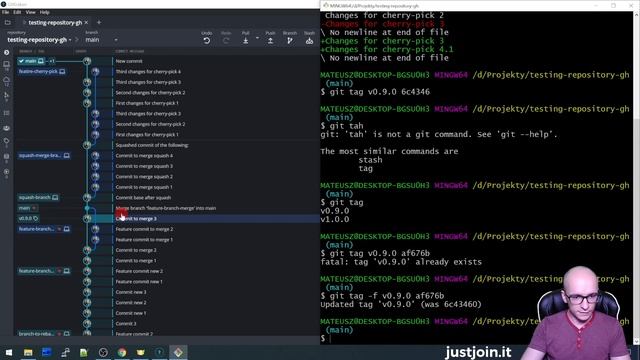Image resolution: width=640 pixels, height=360 pixels.
Task: Open the Tags sidebar icon
Action: click(7, 142)
